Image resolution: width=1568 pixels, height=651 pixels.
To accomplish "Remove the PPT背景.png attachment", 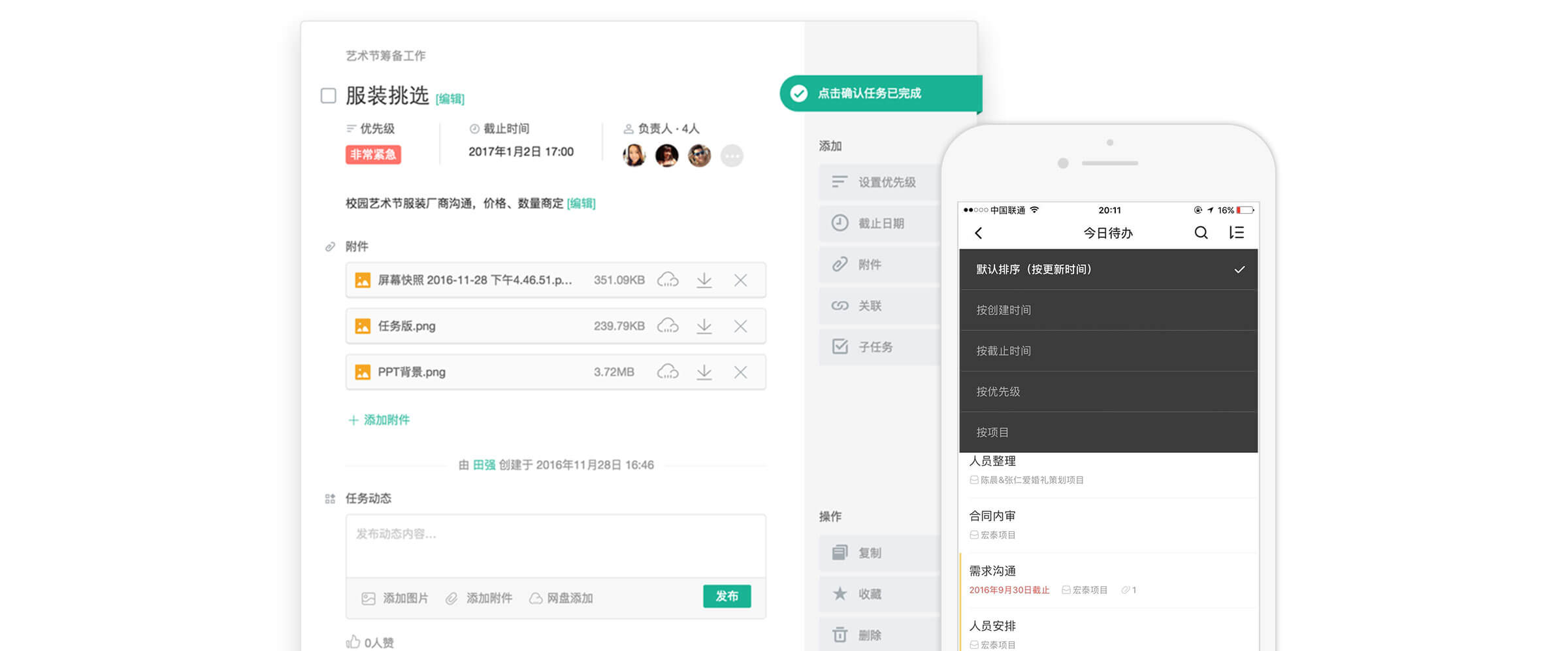I will coord(740,372).
